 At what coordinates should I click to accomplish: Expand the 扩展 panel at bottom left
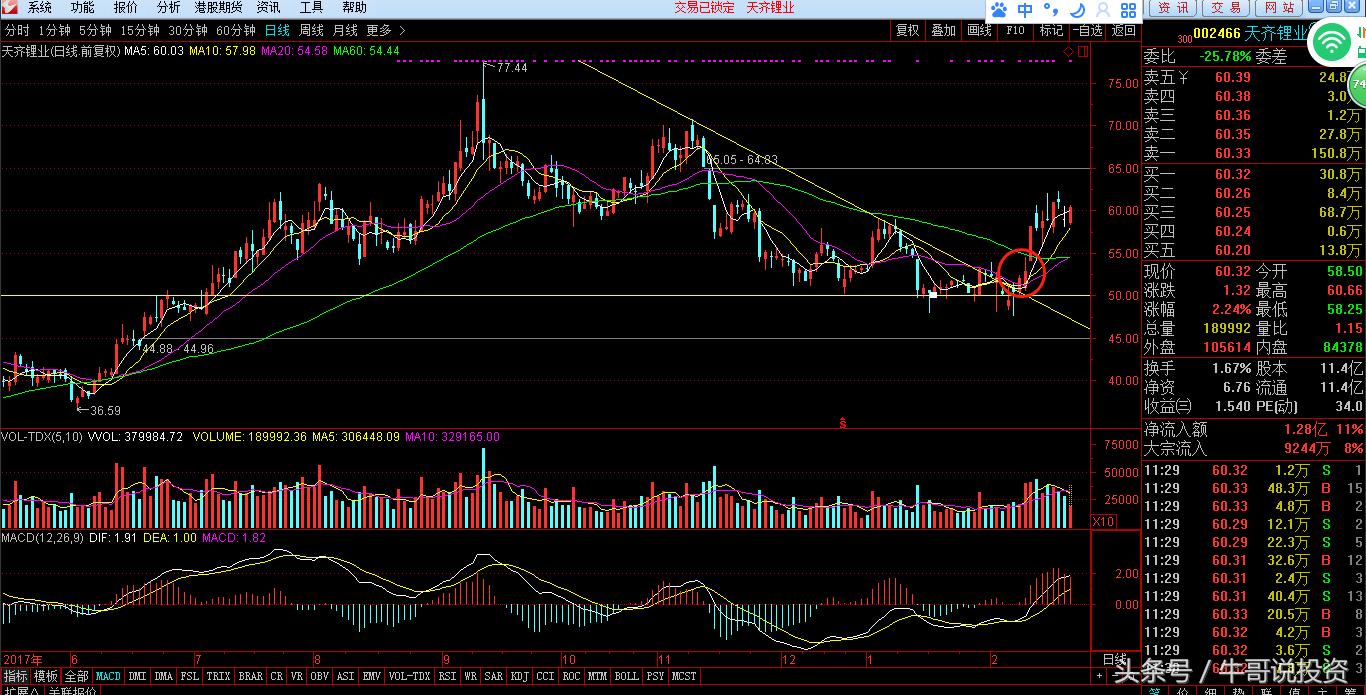[x=21, y=690]
